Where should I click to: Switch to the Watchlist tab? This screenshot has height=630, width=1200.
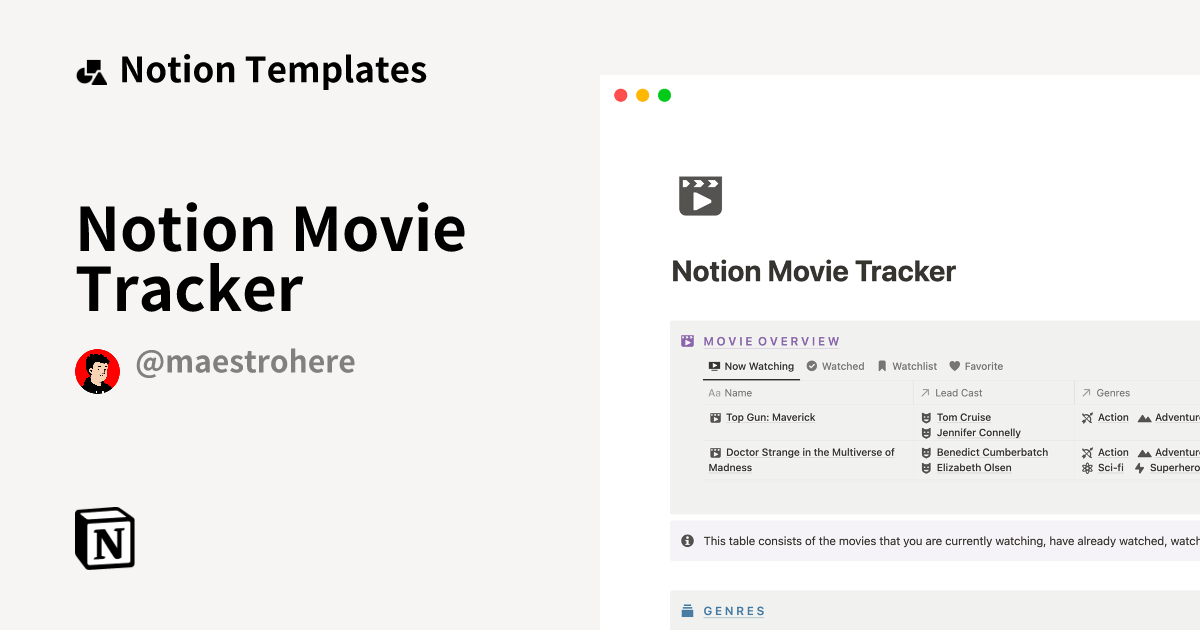coord(907,366)
